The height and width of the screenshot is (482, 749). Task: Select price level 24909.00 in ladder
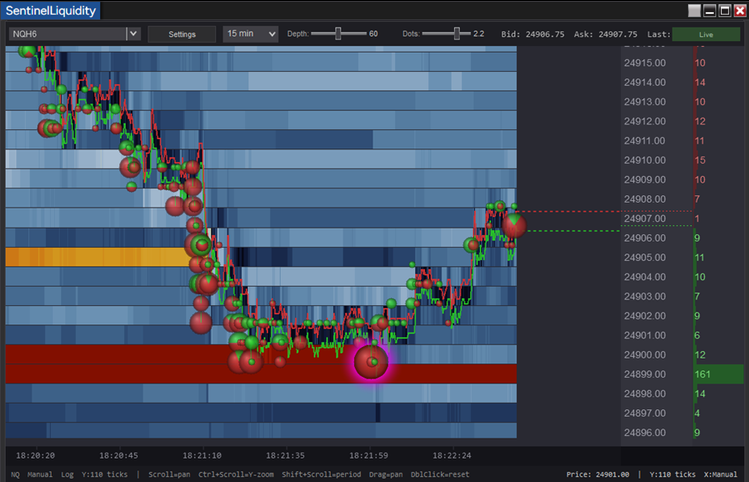(x=644, y=180)
